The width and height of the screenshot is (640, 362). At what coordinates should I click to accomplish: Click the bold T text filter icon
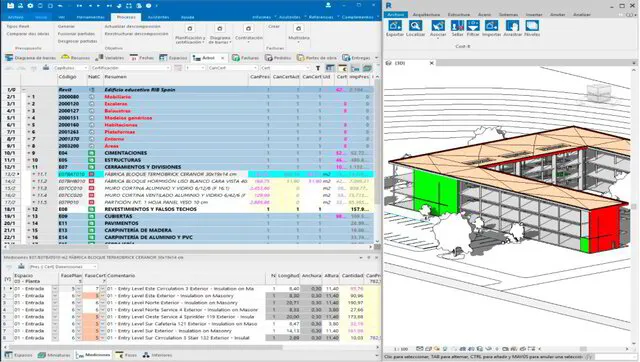click(x=318, y=68)
